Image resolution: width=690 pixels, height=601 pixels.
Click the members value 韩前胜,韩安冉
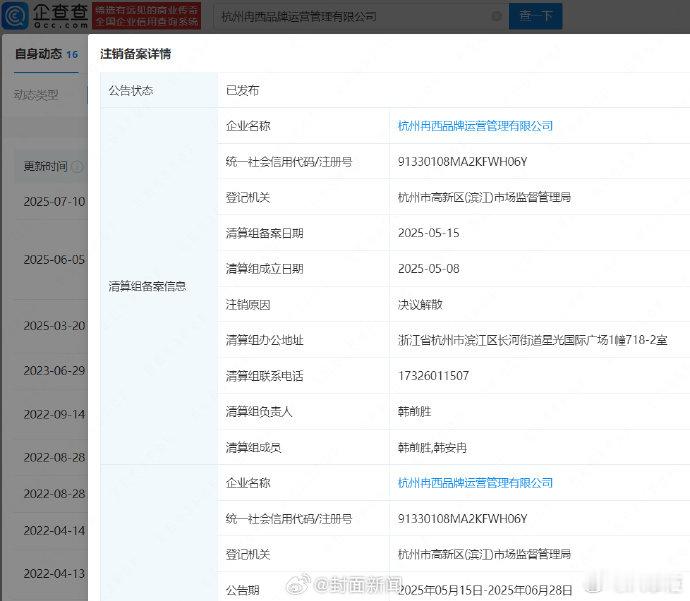[432, 448]
